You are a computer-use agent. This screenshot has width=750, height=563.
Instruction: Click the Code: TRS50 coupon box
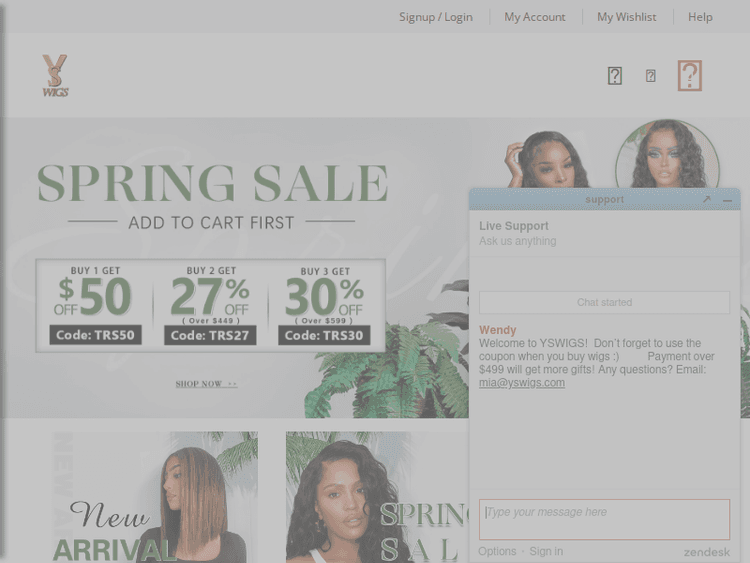95,335
